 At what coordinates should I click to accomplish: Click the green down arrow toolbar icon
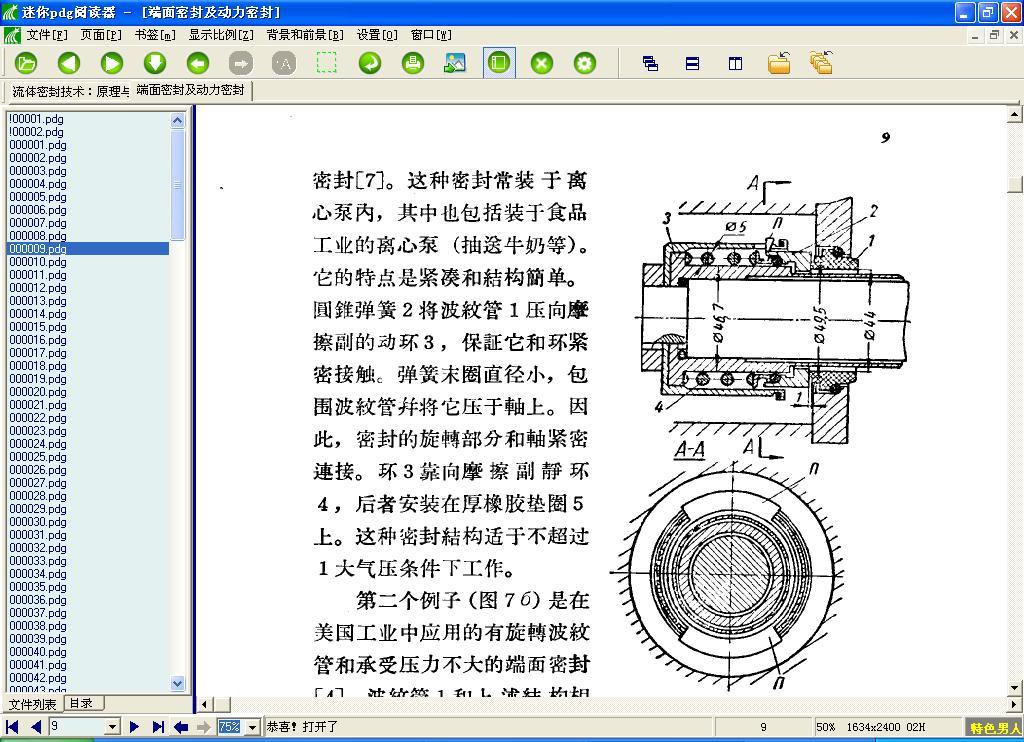pos(155,63)
